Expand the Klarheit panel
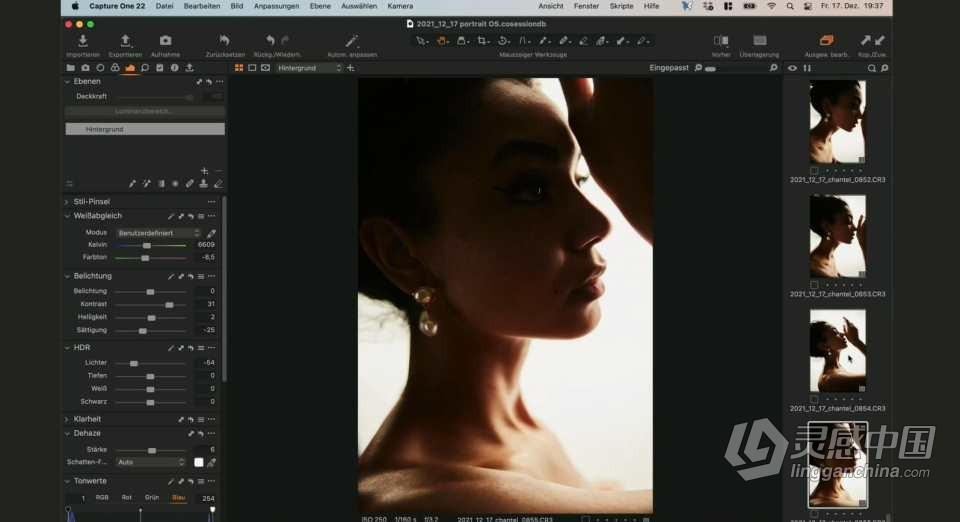This screenshot has height=522, width=960. 67,419
